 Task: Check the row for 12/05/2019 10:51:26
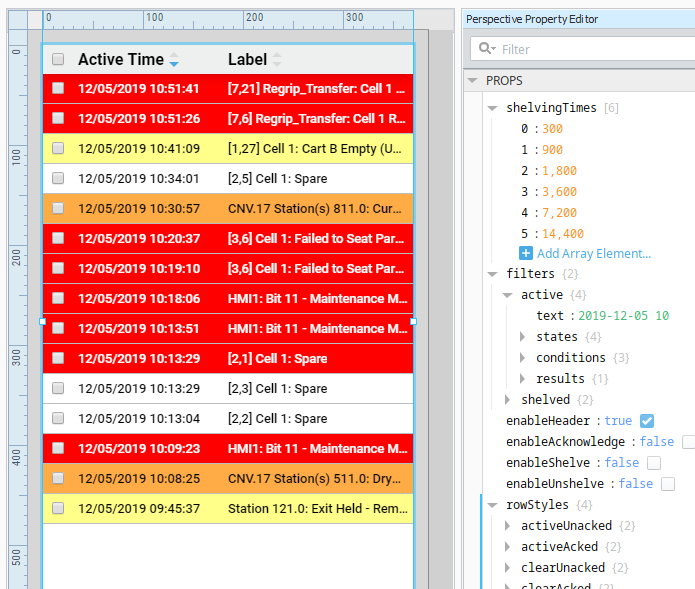[58, 118]
